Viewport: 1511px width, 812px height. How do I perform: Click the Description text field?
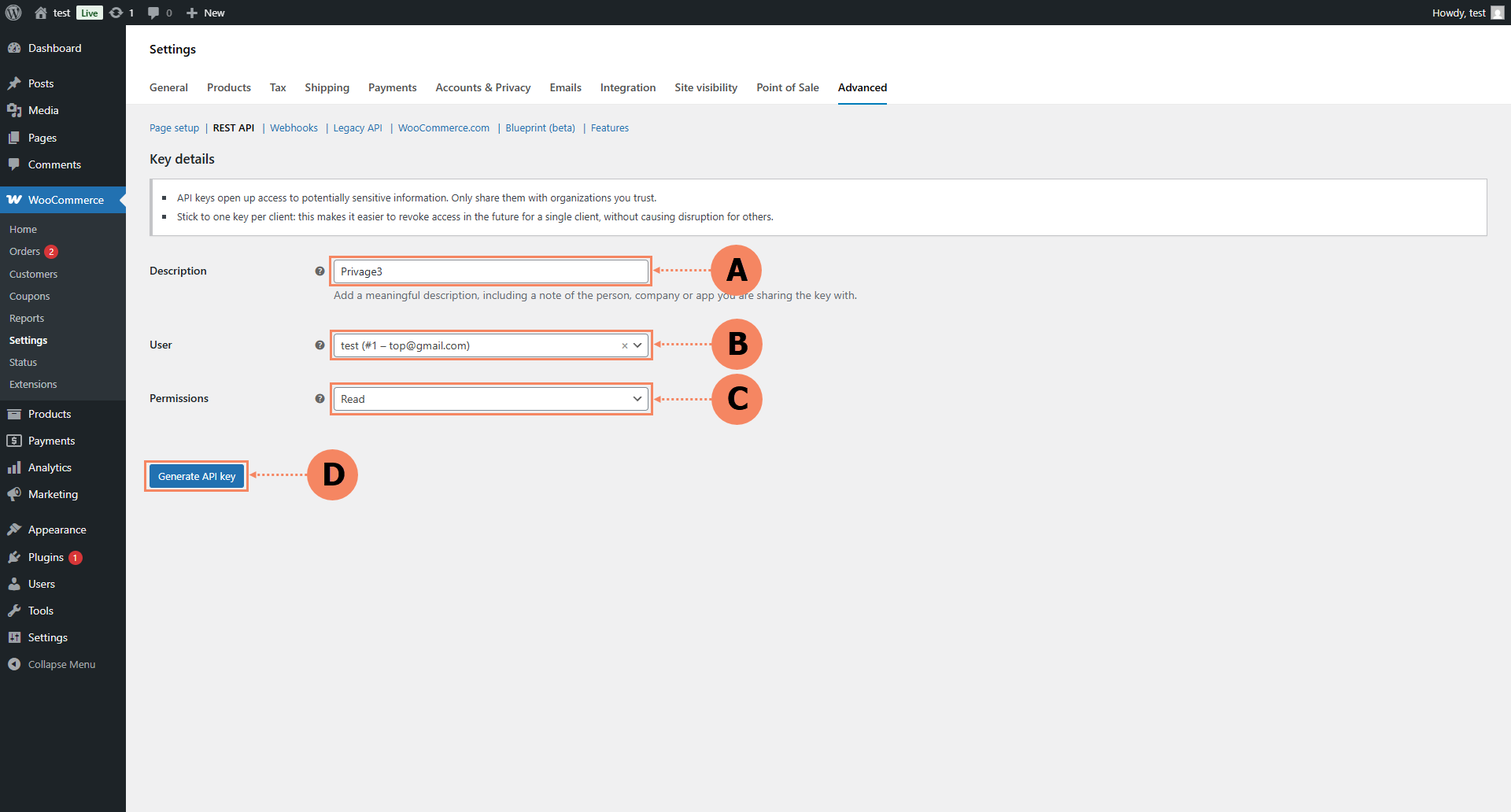click(490, 271)
